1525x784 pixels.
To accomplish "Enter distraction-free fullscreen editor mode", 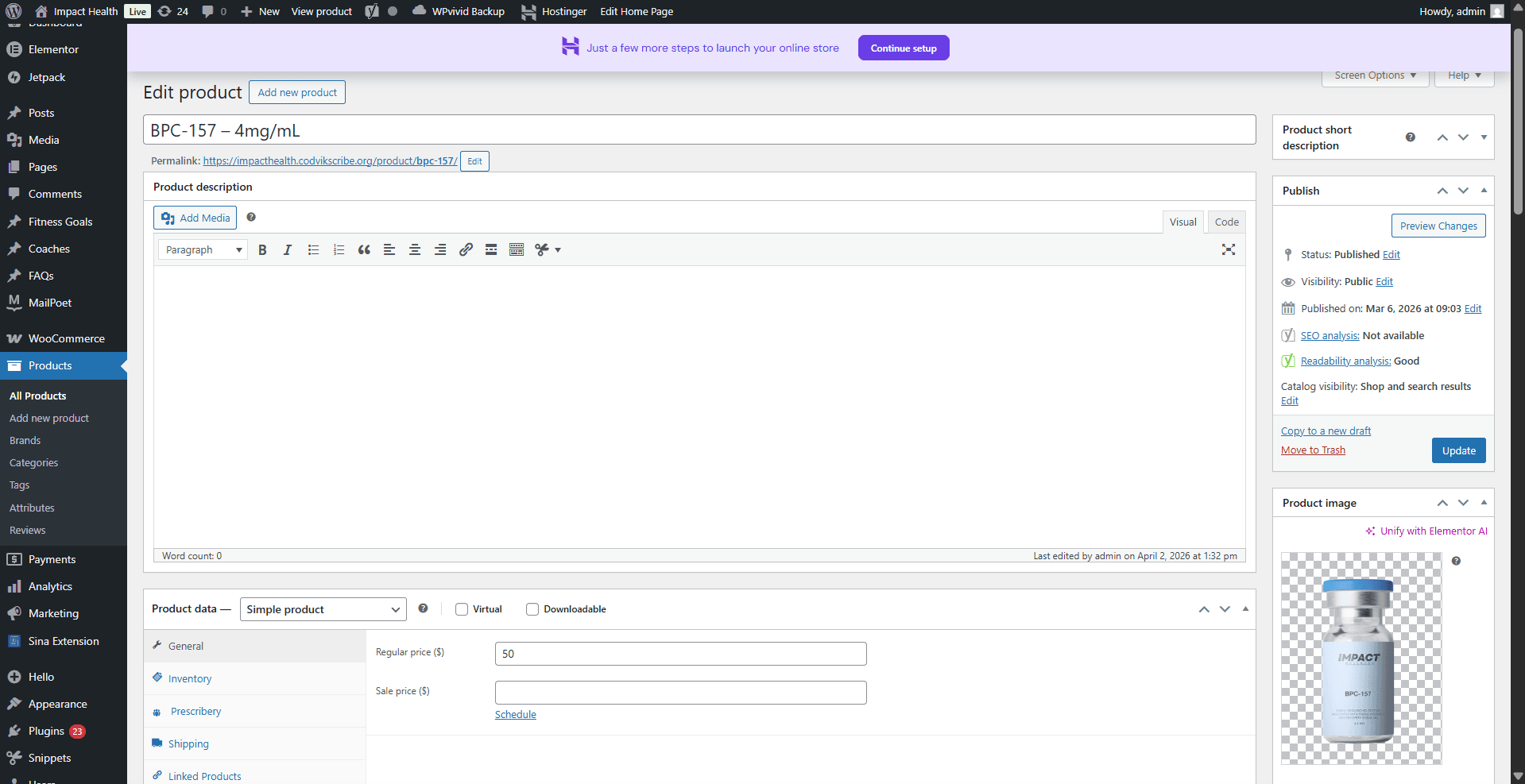I will pos(1229,249).
